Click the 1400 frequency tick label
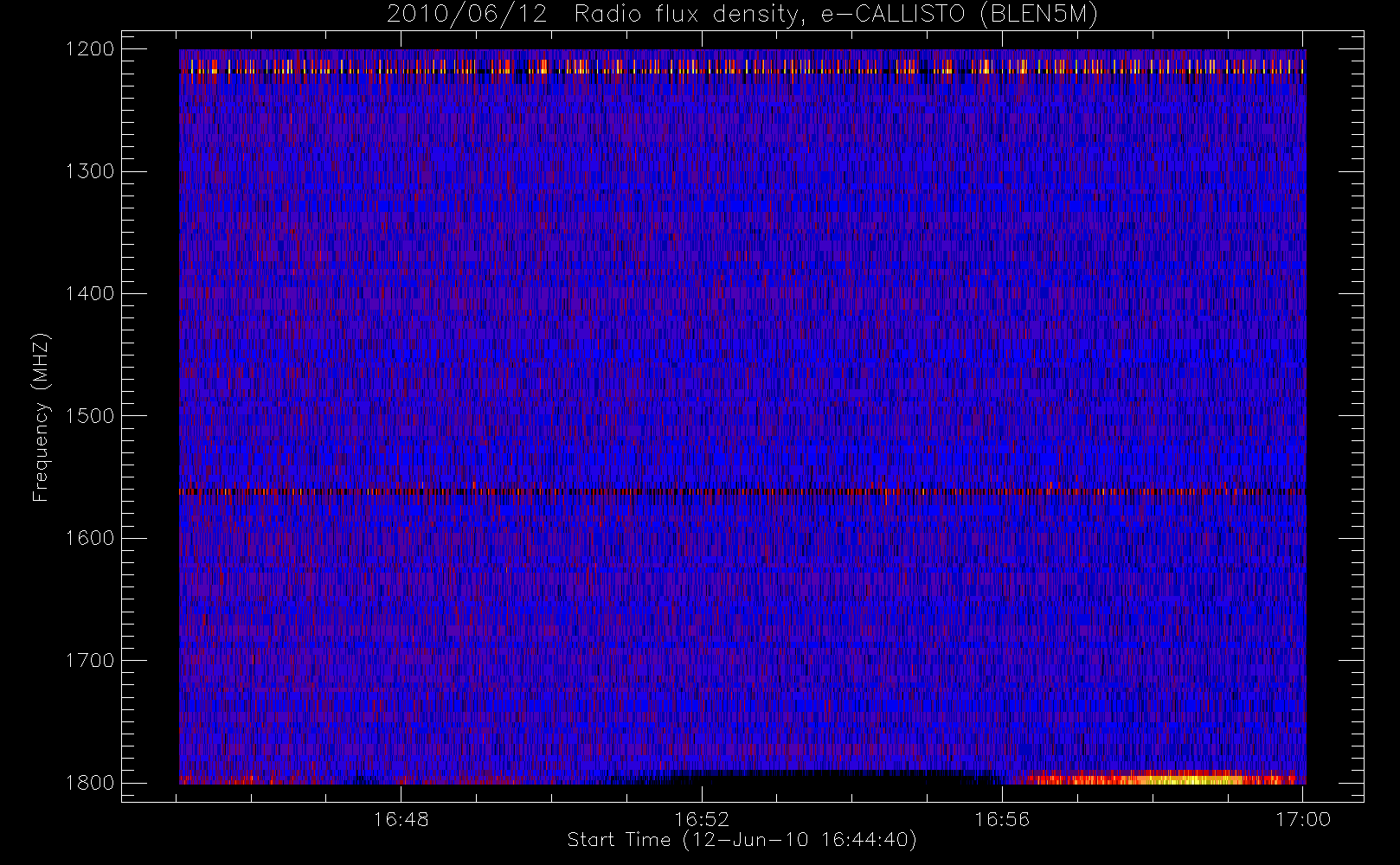Viewport: 1400px width, 865px height. click(90, 293)
